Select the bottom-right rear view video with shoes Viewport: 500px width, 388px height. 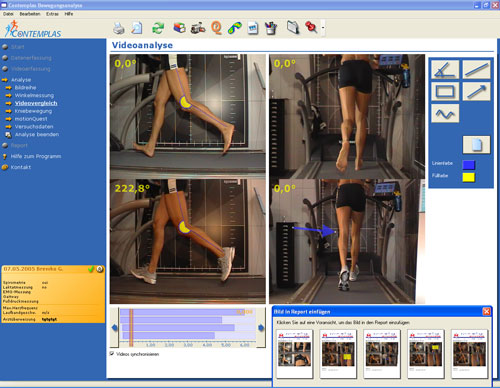coord(347,241)
